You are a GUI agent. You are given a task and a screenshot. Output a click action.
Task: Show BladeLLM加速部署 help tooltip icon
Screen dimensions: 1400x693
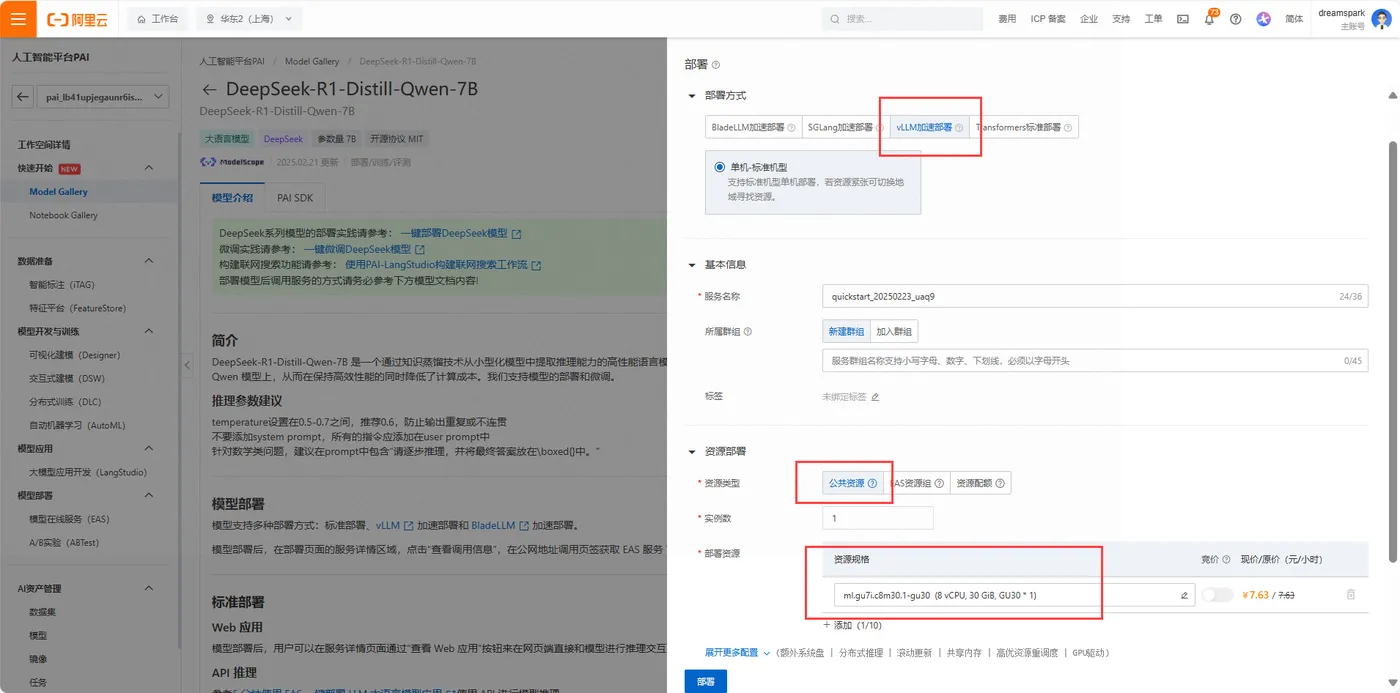click(791, 128)
